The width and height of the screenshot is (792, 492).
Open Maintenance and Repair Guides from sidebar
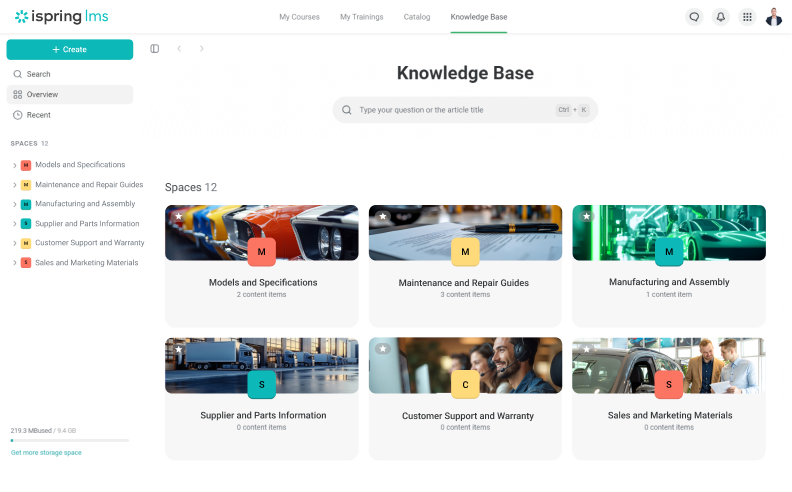click(x=89, y=184)
